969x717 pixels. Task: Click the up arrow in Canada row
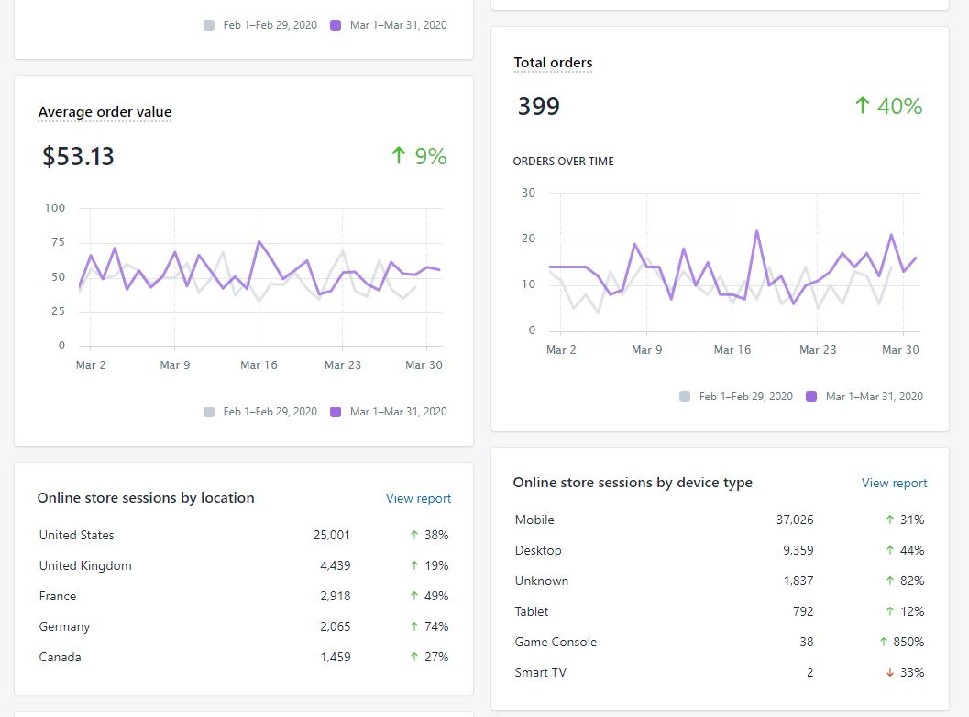(x=414, y=656)
